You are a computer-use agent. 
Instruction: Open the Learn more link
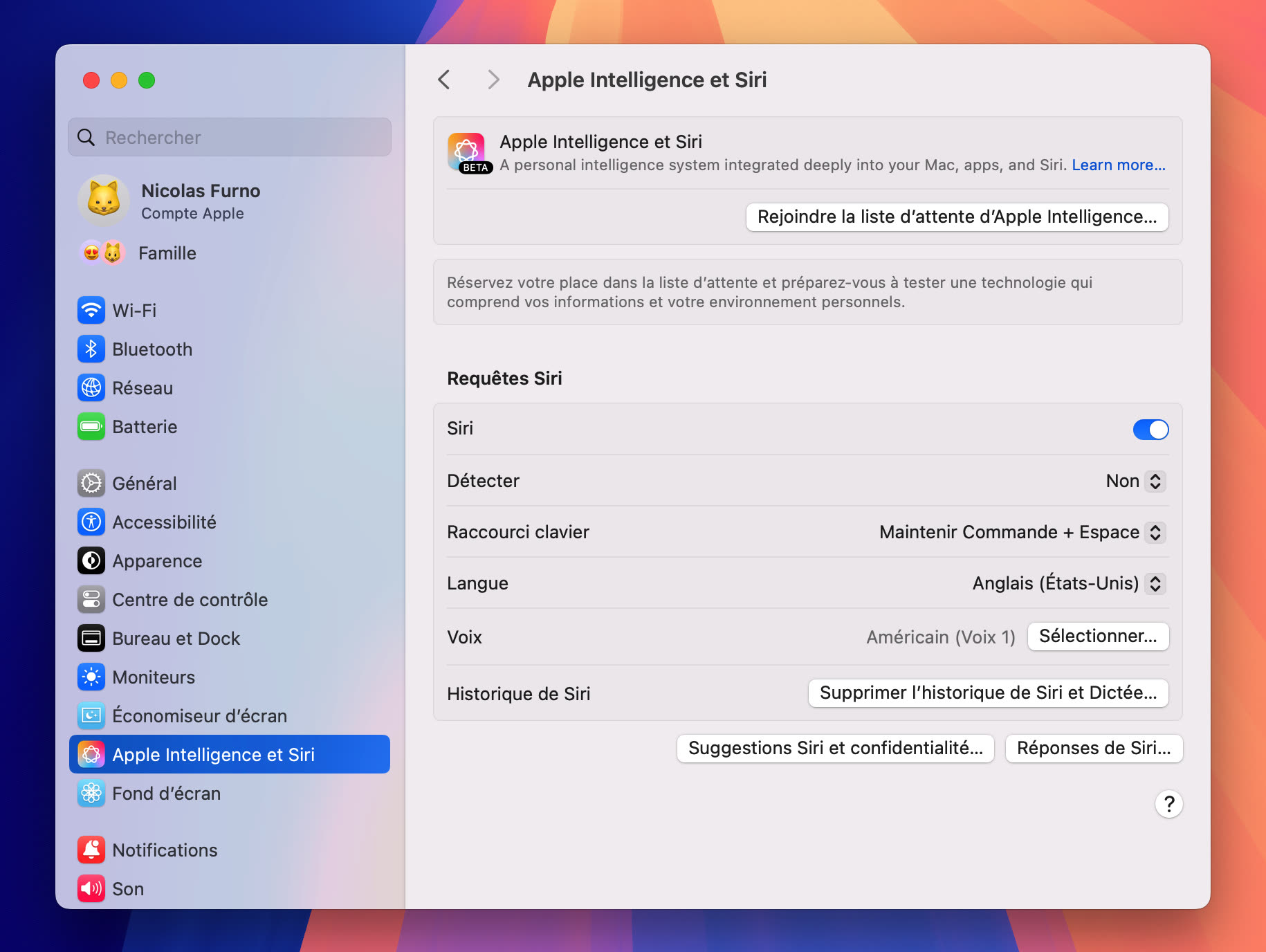1117,165
